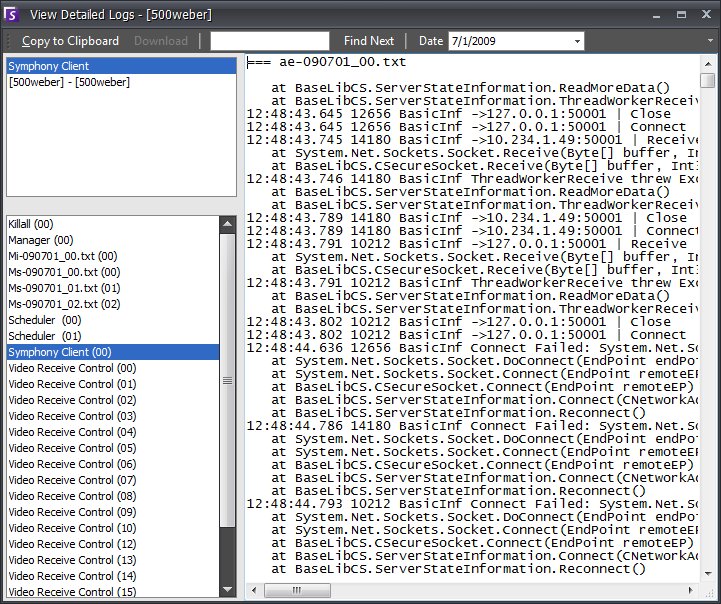Image resolution: width=721 pixels, height=604 pixels.
Task: Click the search text field in toolbar
Action: tap(270, 41)
